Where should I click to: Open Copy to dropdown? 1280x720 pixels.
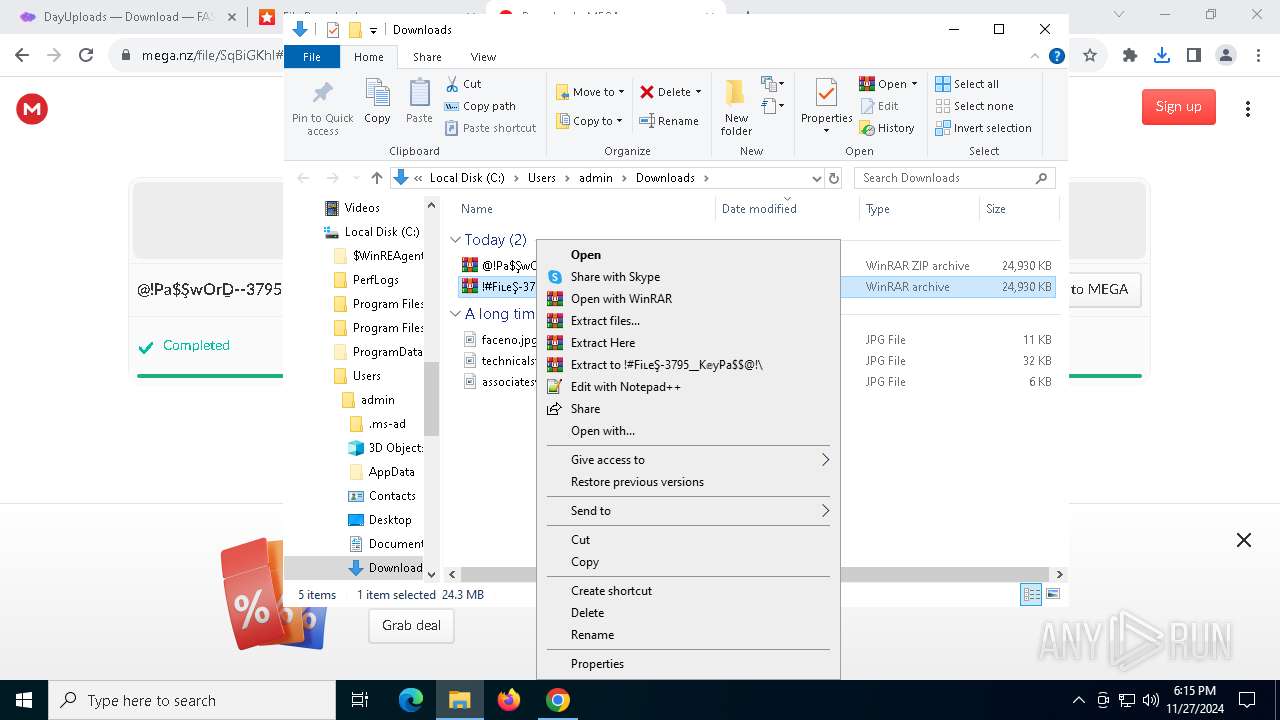coord(590,121)
